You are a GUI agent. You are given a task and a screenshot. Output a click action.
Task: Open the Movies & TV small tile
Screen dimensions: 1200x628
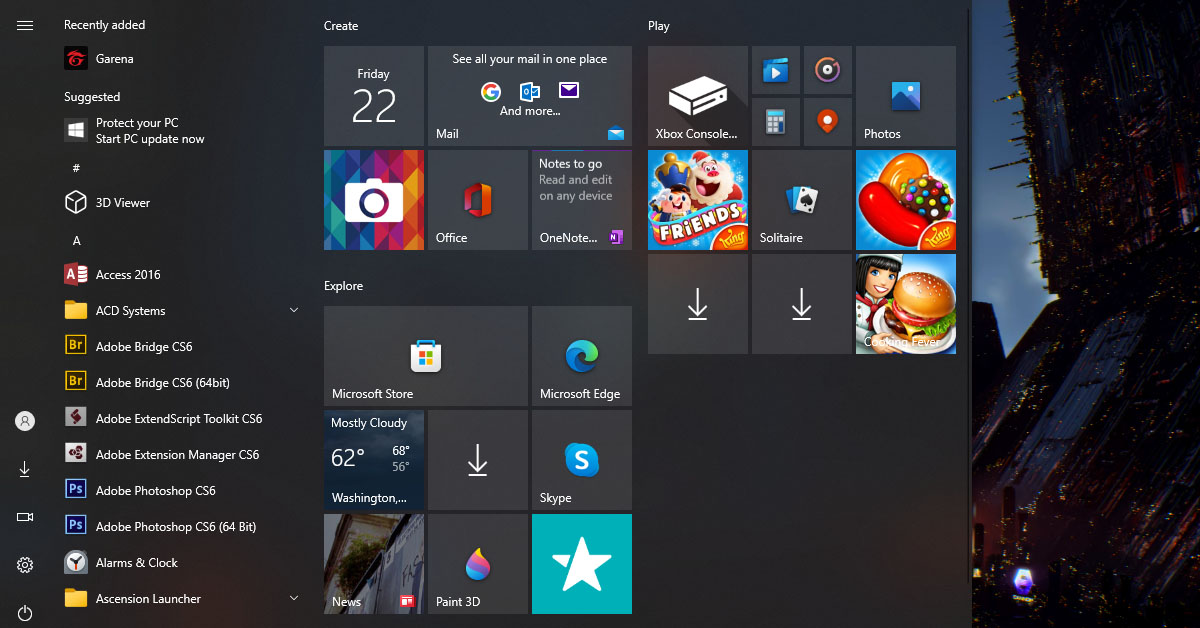(776, 70)
